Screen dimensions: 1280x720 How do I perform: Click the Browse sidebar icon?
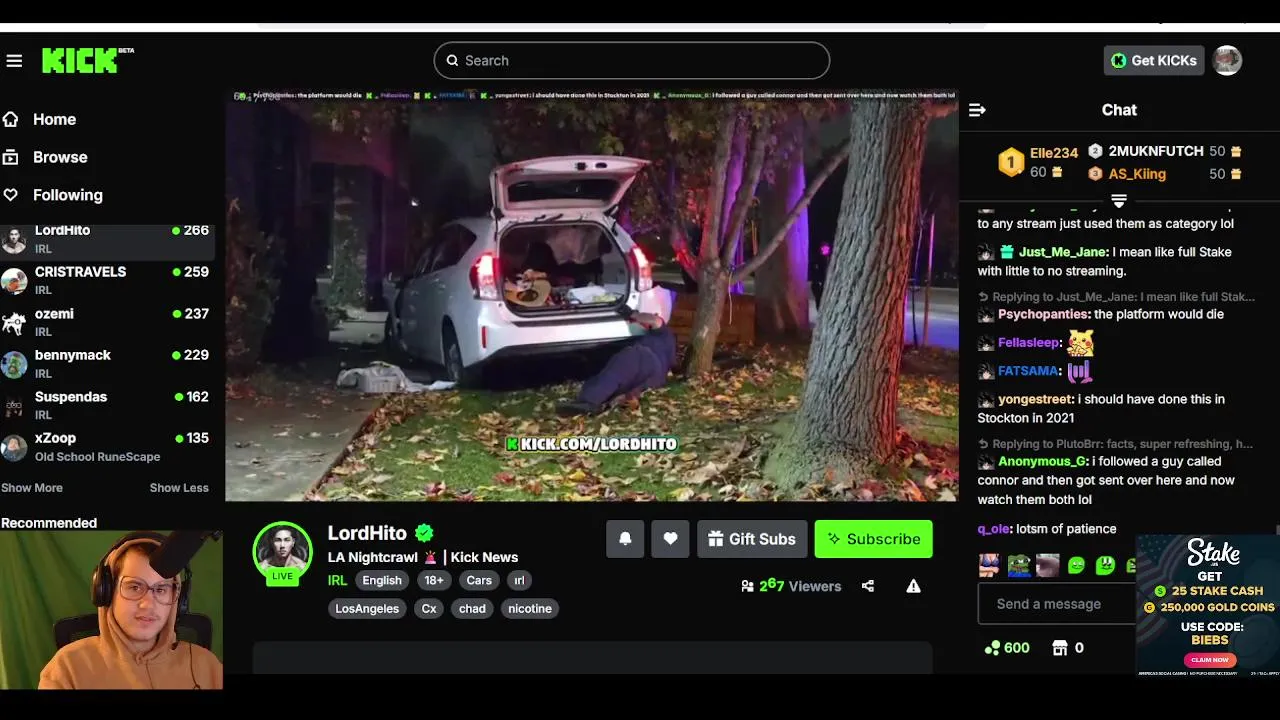(11, 157)
